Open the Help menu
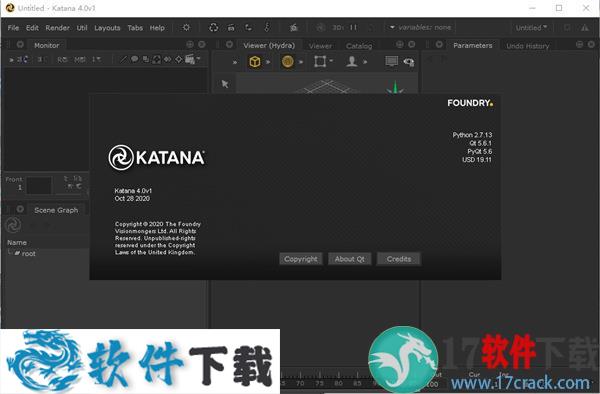This screenshot has width=600, height=394. pos(157,28)
